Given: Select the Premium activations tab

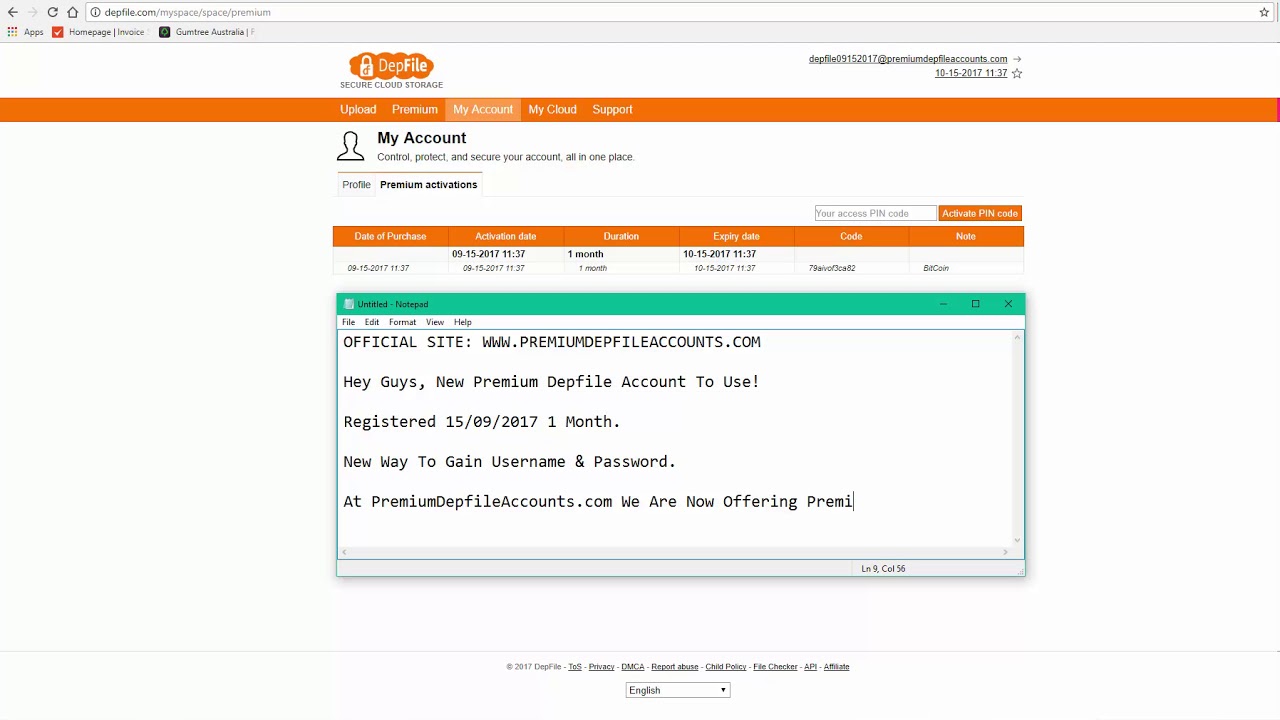Looking at the screenshot, I should click(x=428, y=184).
